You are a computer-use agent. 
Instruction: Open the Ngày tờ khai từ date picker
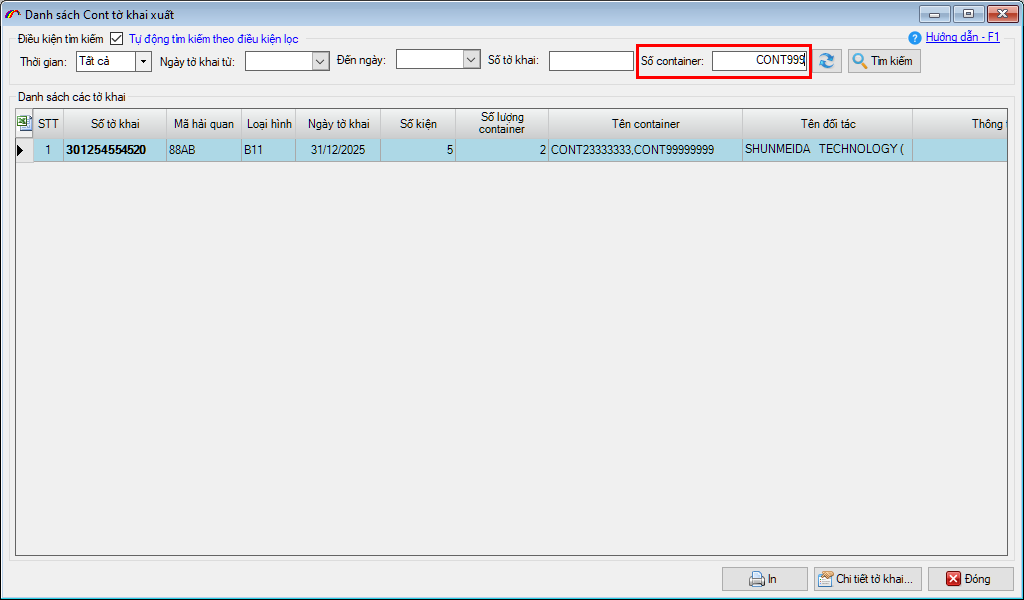[x=320, y=61]
